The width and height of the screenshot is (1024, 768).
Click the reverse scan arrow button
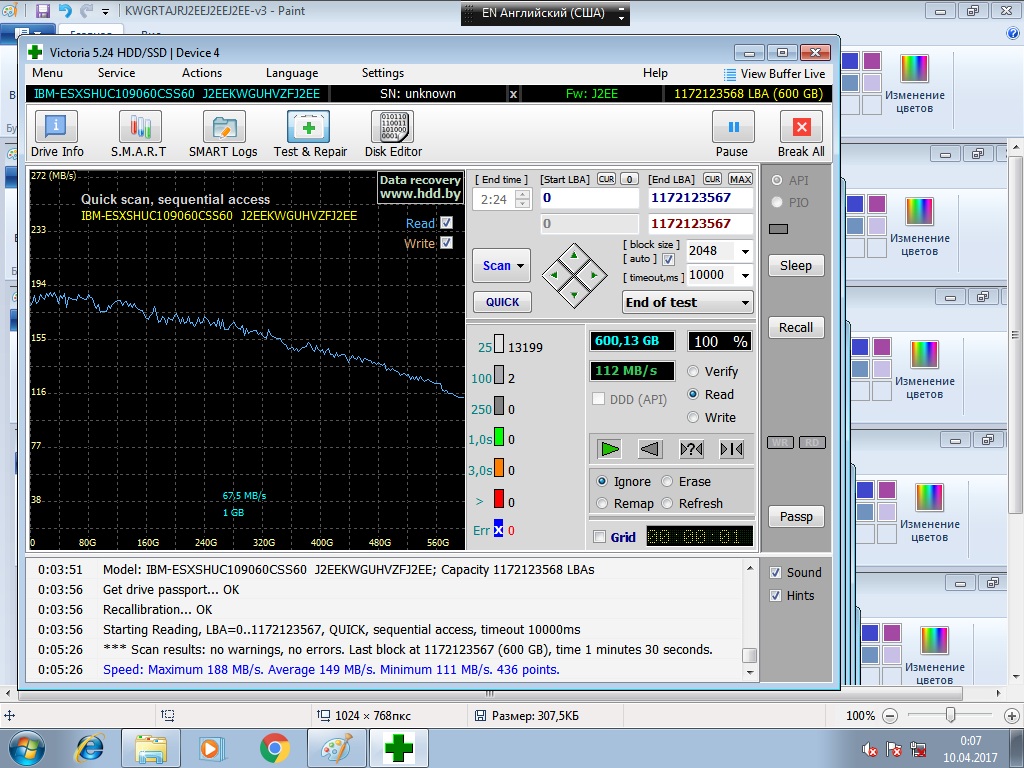[x=650, y=449]
